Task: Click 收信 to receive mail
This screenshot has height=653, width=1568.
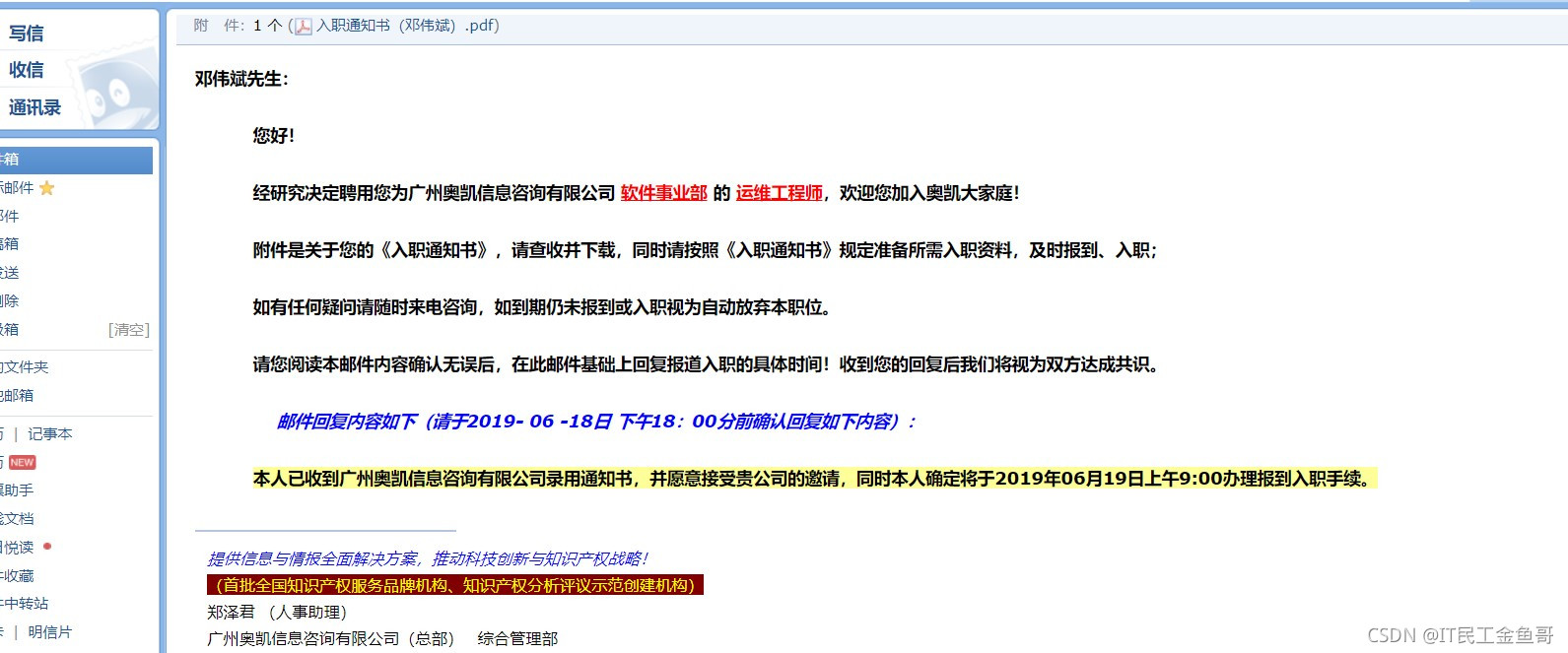Action: [x=27, y=70]
